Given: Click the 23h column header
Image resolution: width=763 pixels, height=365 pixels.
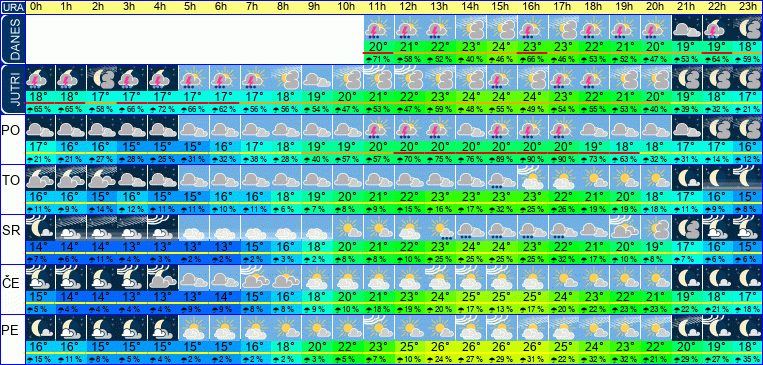Looking at the screenshot, I should click(x=748, y=7).
